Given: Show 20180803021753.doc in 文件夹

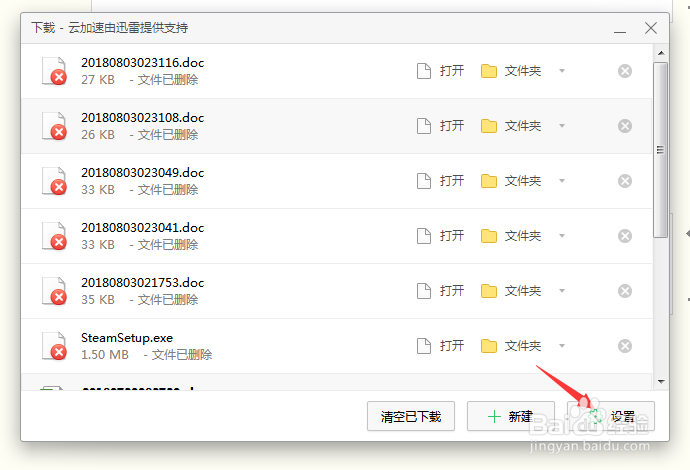Looking at the screenshot, I should 511,291.
